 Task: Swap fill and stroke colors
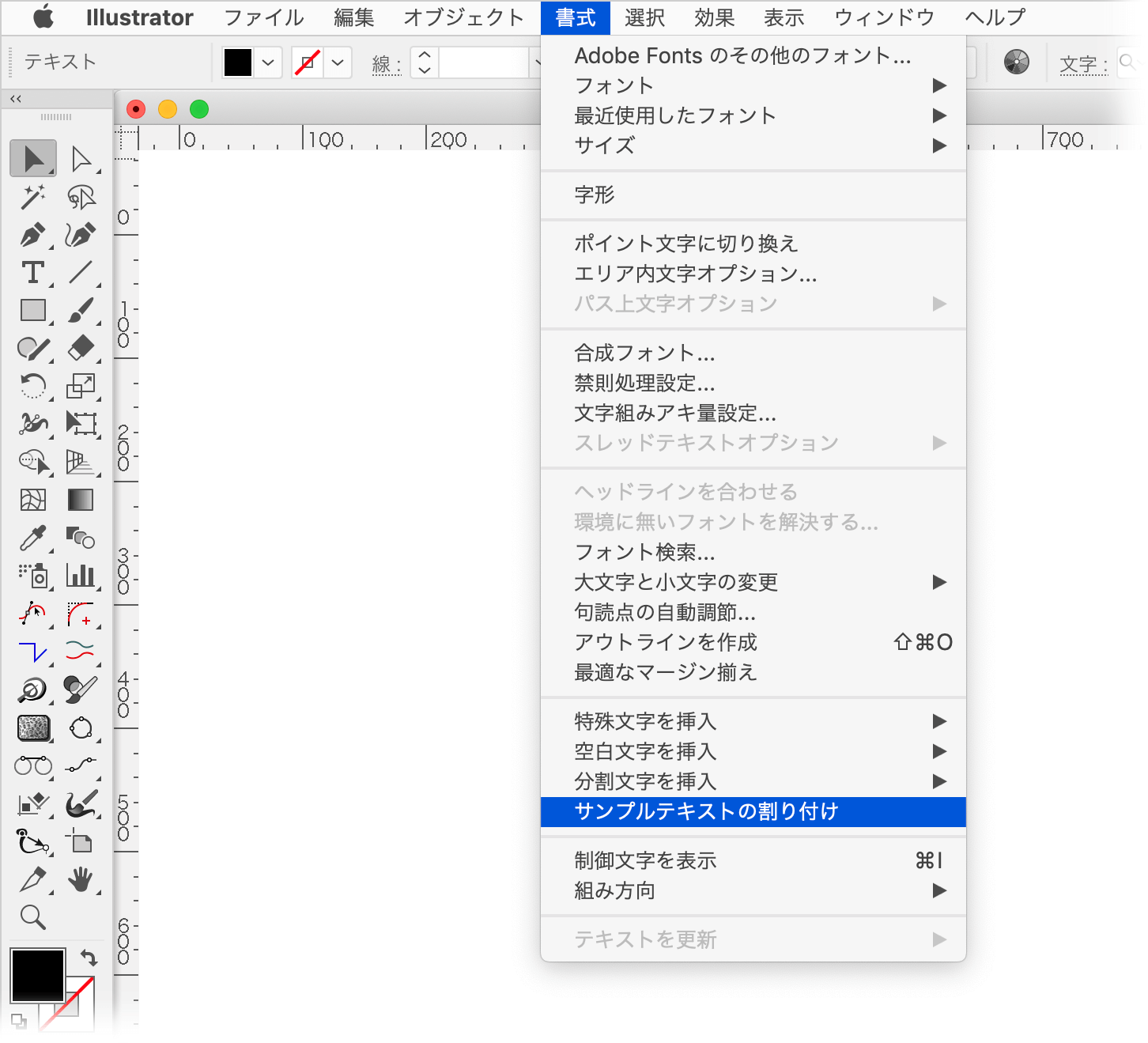tap(89, 958)
